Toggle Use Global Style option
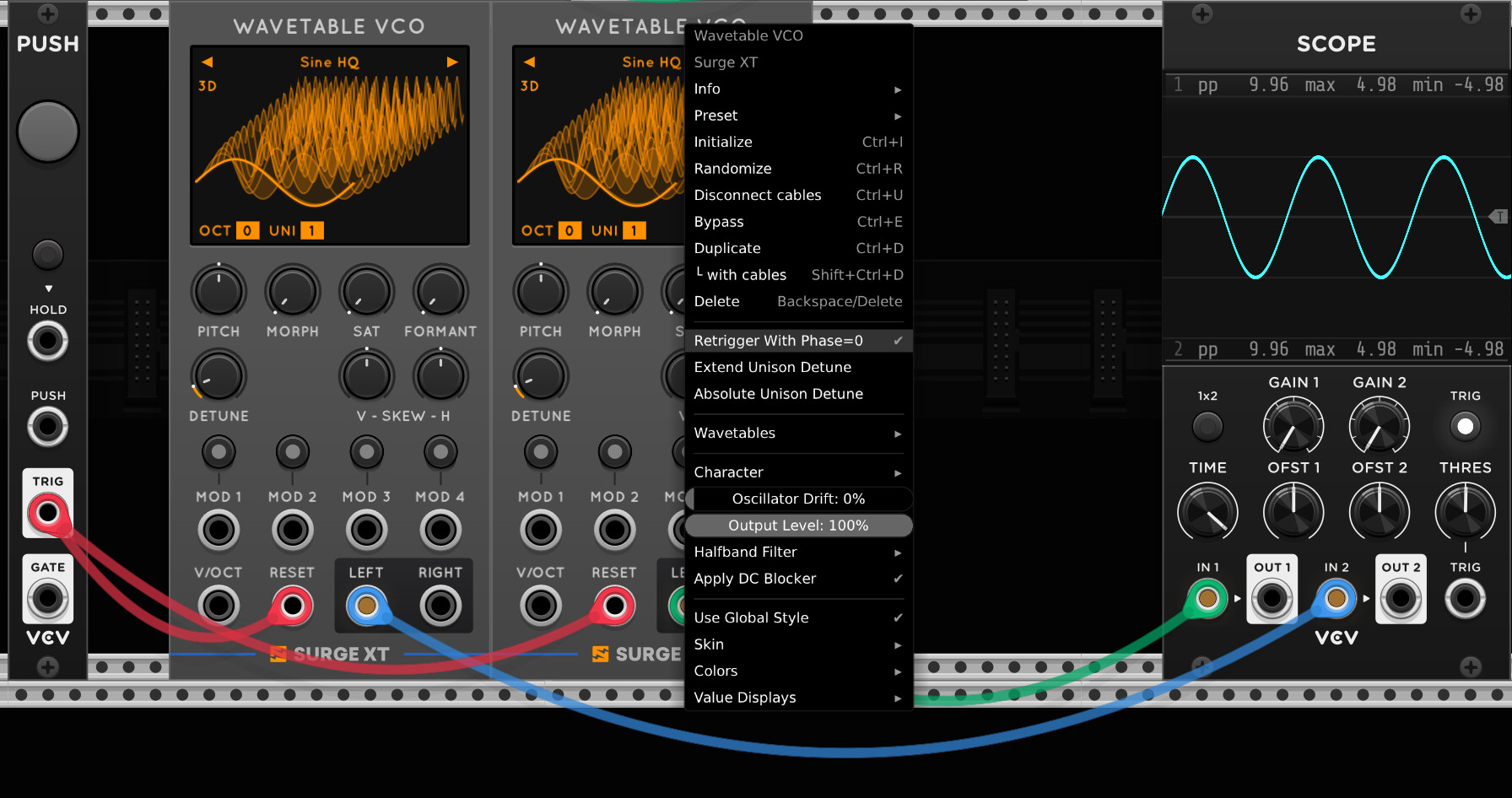 pyautogui.click(x=798, y=617)
